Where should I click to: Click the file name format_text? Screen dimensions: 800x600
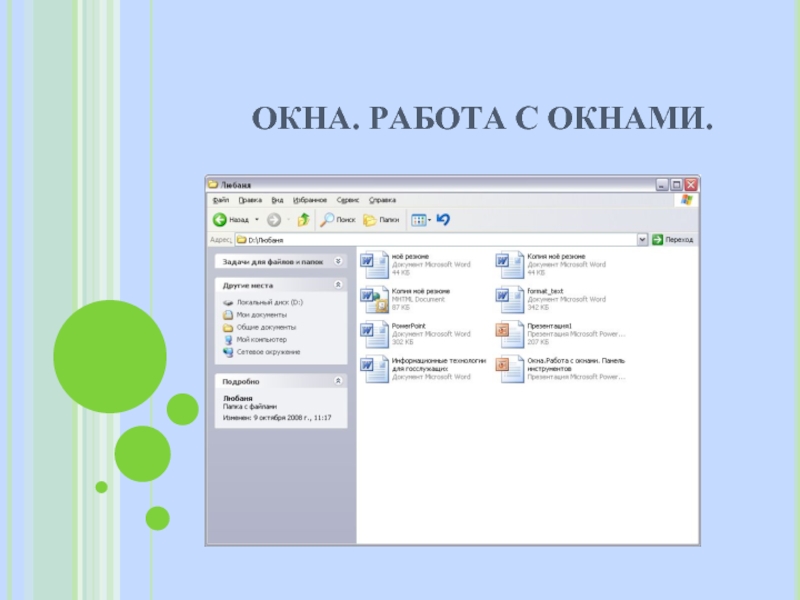[x=545, y=291]
